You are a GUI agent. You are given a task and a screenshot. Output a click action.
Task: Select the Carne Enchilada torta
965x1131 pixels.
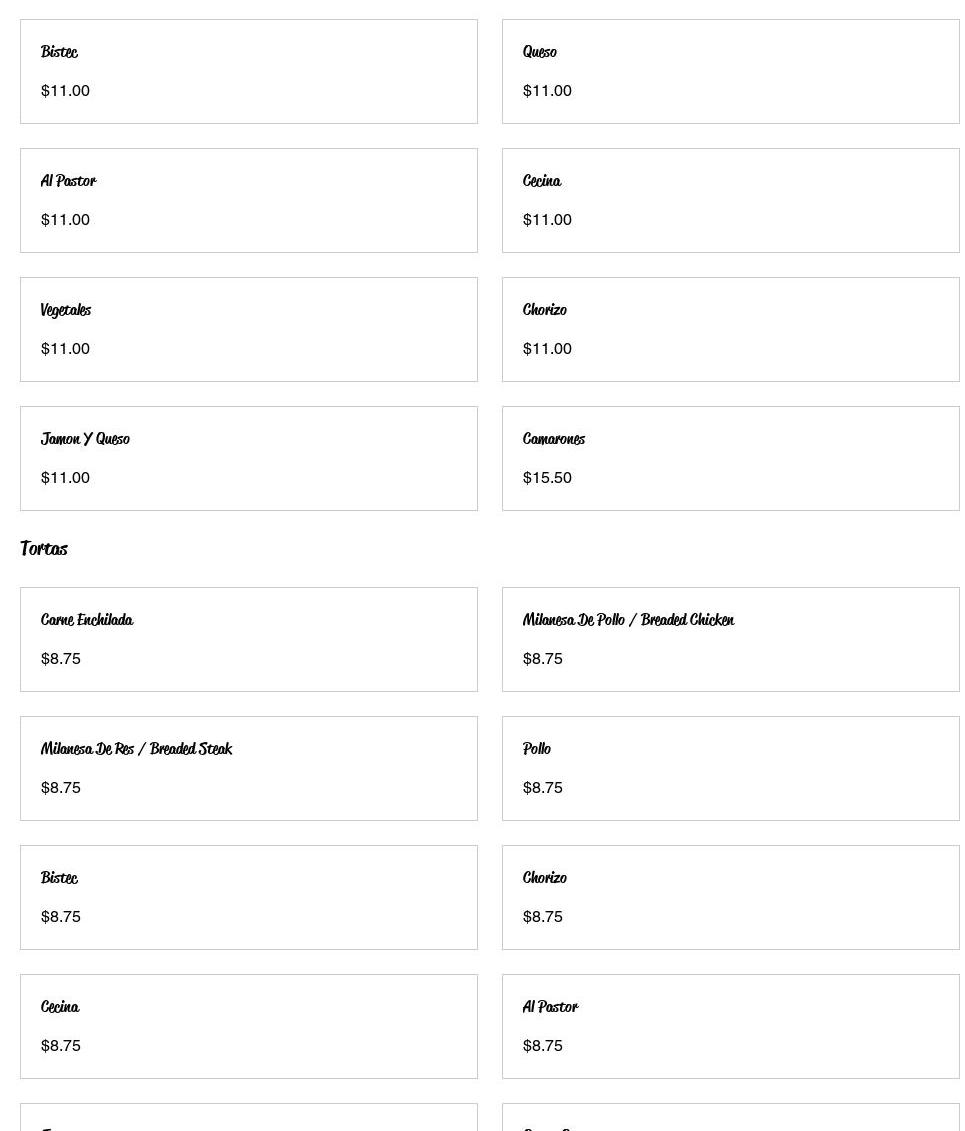248,639
